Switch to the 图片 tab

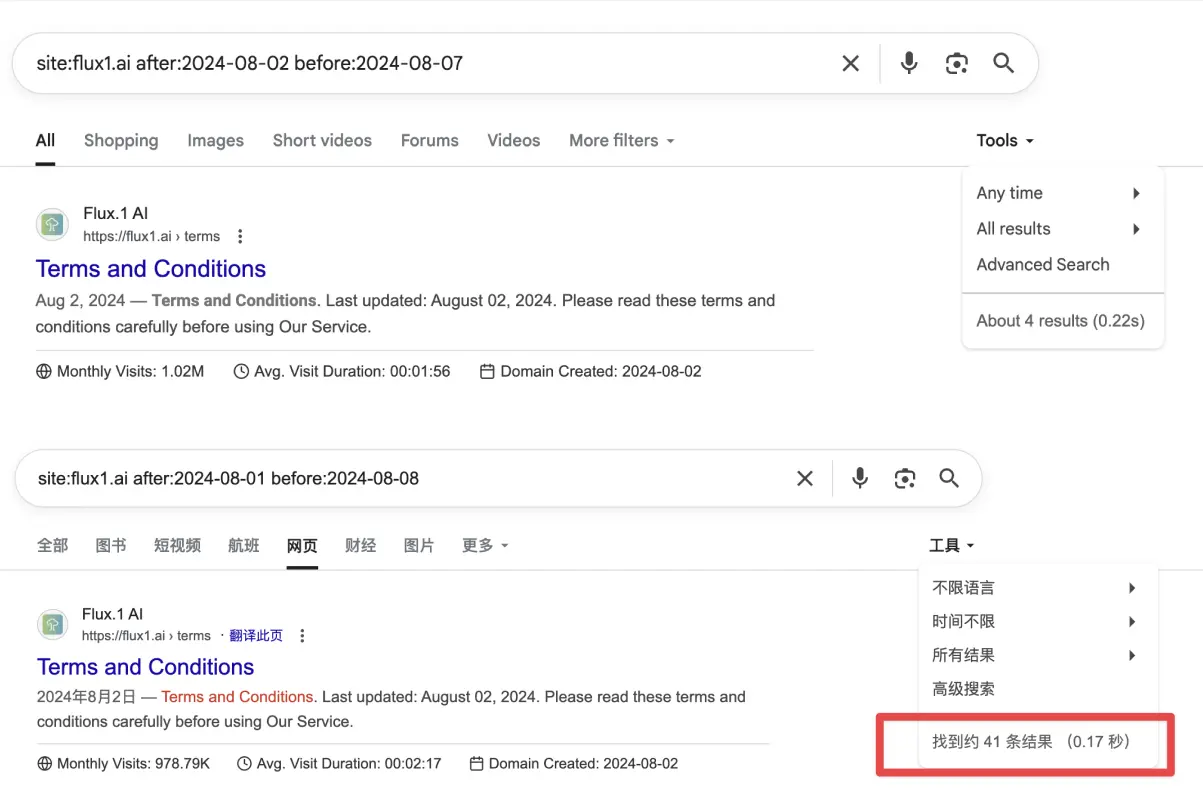(x=419, y=545)
